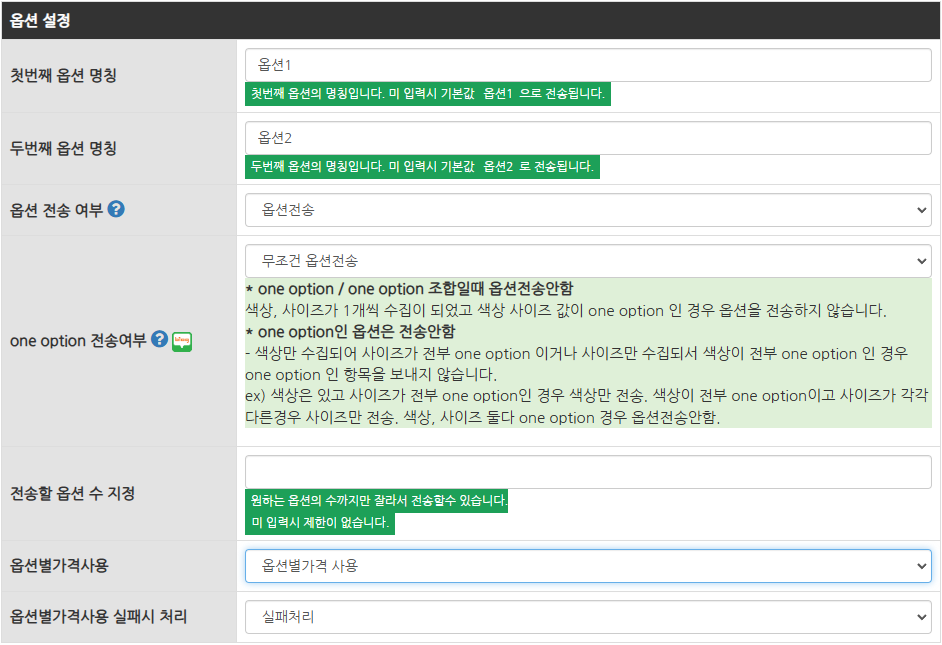The image size is (942, 645).
Task: Click help icon beside 옵션 전송 여부
Action: 116,210
